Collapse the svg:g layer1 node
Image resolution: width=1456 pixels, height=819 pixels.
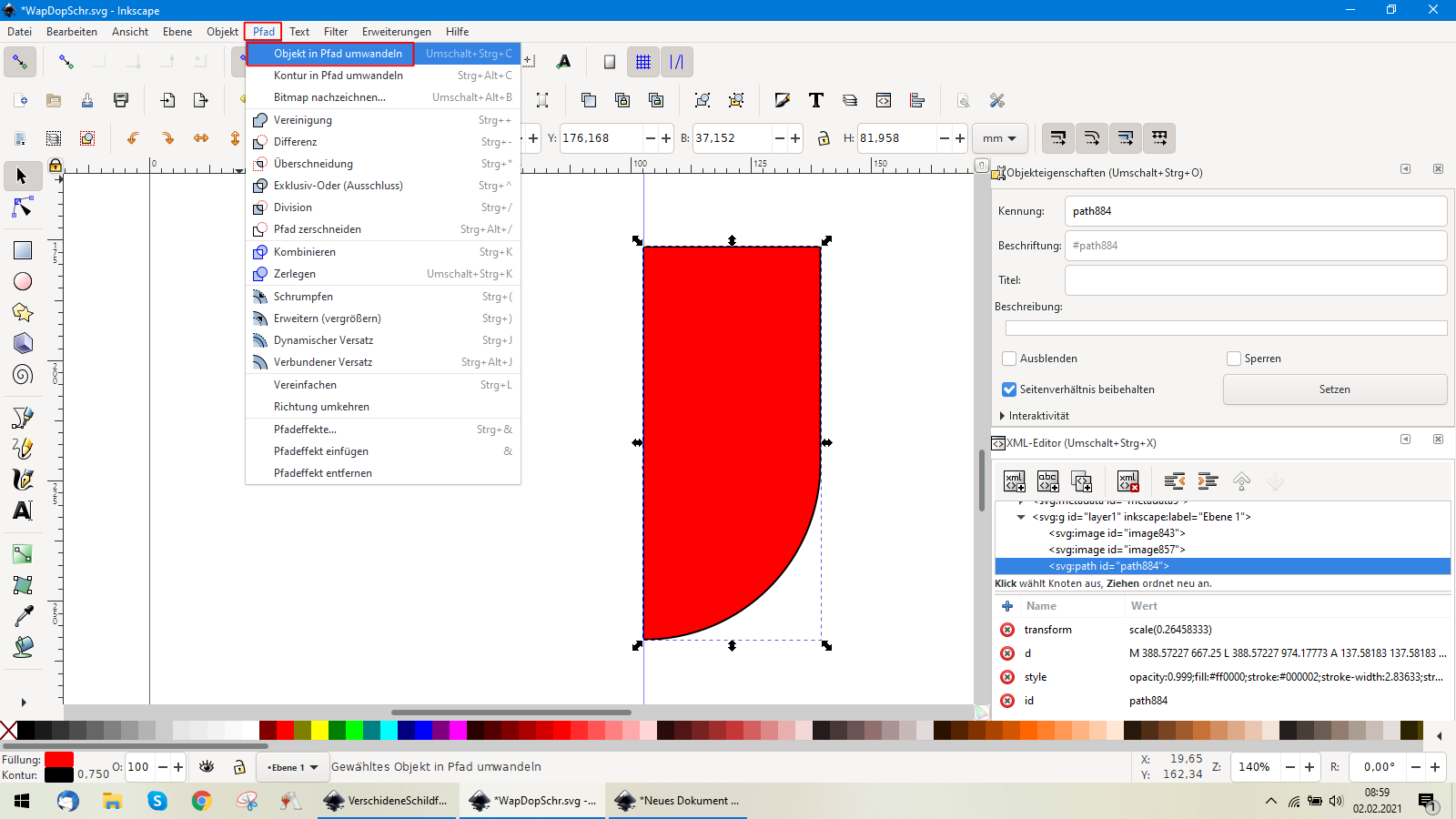click(1021, 517)
